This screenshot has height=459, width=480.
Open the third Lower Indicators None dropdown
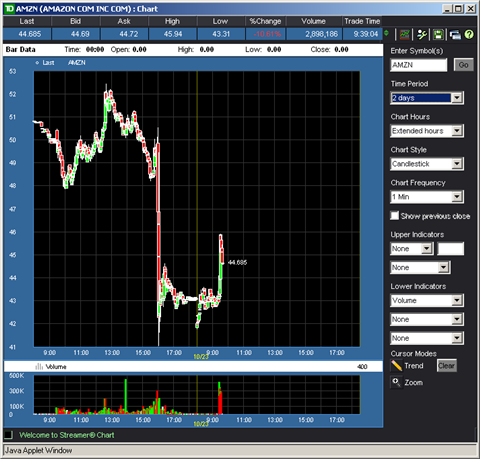(x=427, y=338)
